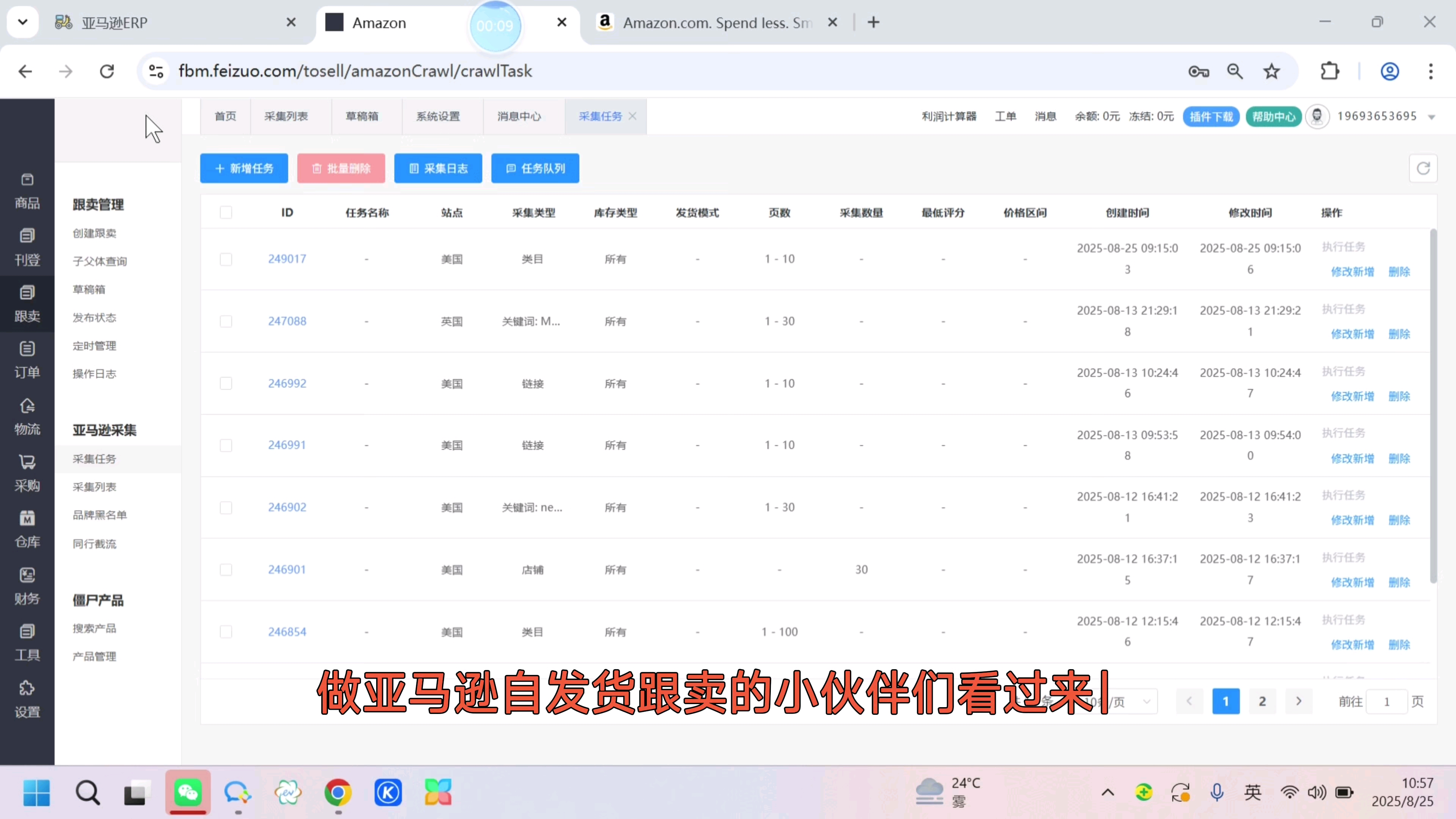This screenshot has height=819, width=1456.
Task: Switch to the 首页 tab
Action: point(226,116)
